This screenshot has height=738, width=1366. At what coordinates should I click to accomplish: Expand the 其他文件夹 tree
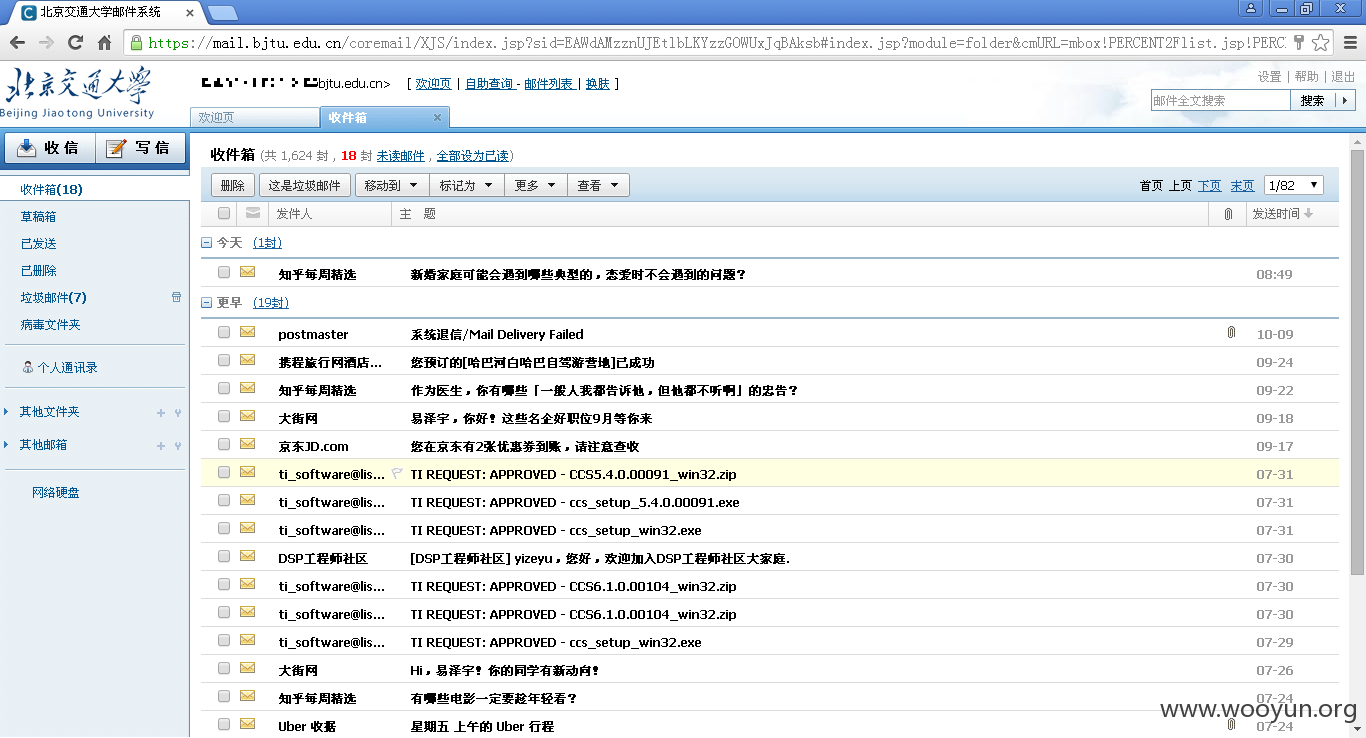click(7, 412)
